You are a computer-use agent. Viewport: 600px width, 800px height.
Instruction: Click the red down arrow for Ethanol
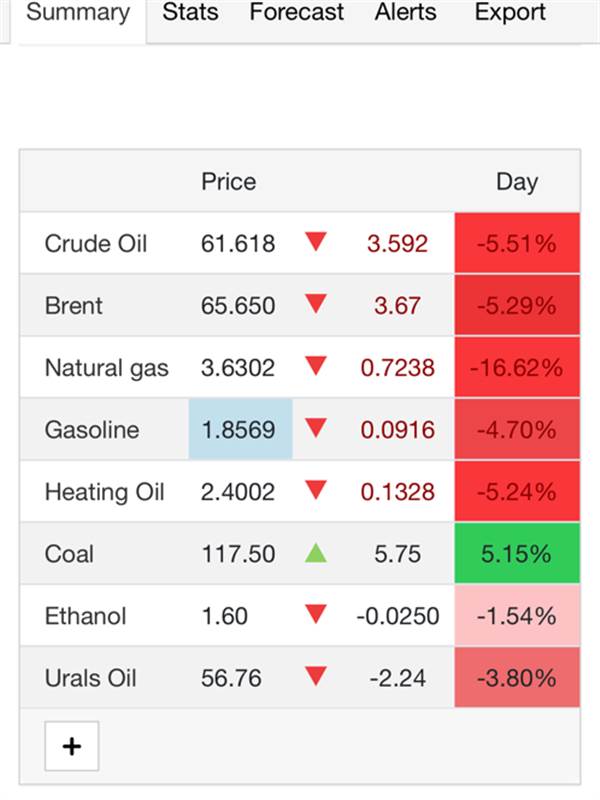point(316,615)
